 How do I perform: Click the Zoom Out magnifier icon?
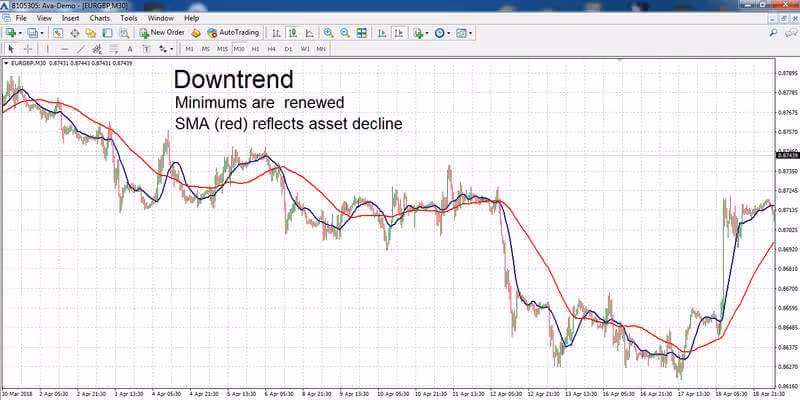(345, 33)
